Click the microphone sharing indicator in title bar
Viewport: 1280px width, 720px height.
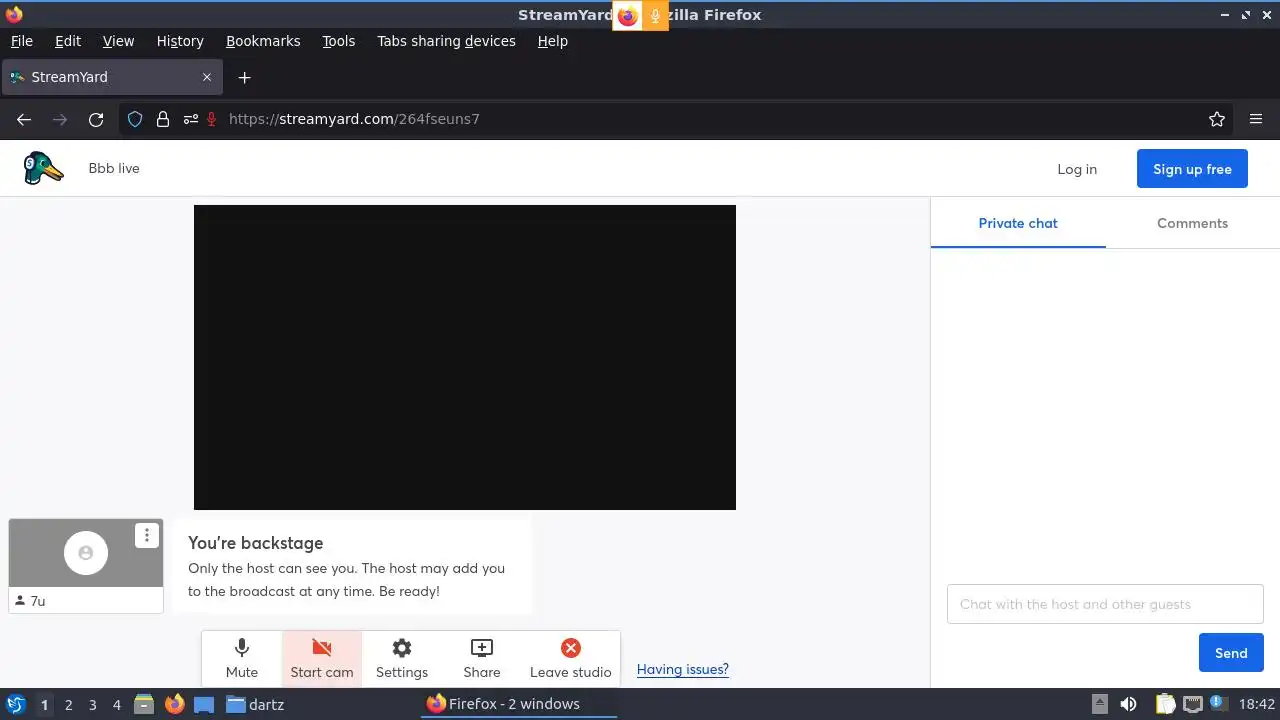click(655, 15)
